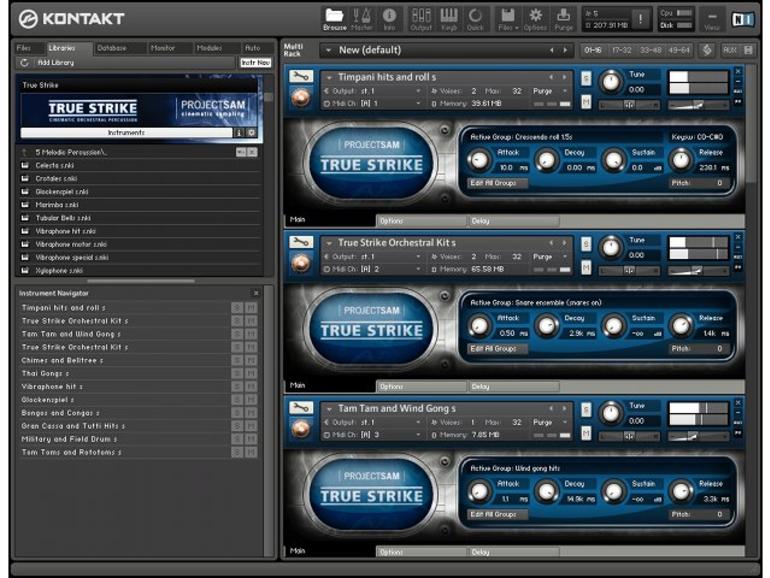Image resolution: width=770 pixels, height=578 pixels.
Task: Toggle solo for Bongos and Congas in Navigator
Action: (x=237, y=413)
